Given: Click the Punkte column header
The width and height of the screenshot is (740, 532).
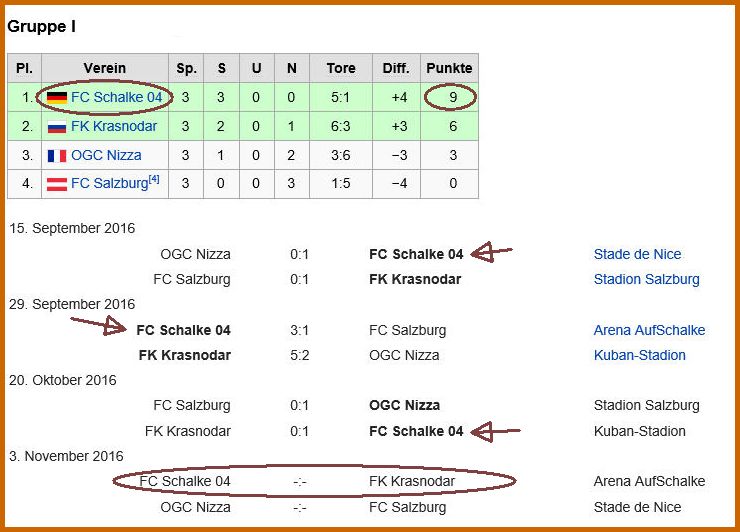Looking at the screenshot, I should point(449,68).
